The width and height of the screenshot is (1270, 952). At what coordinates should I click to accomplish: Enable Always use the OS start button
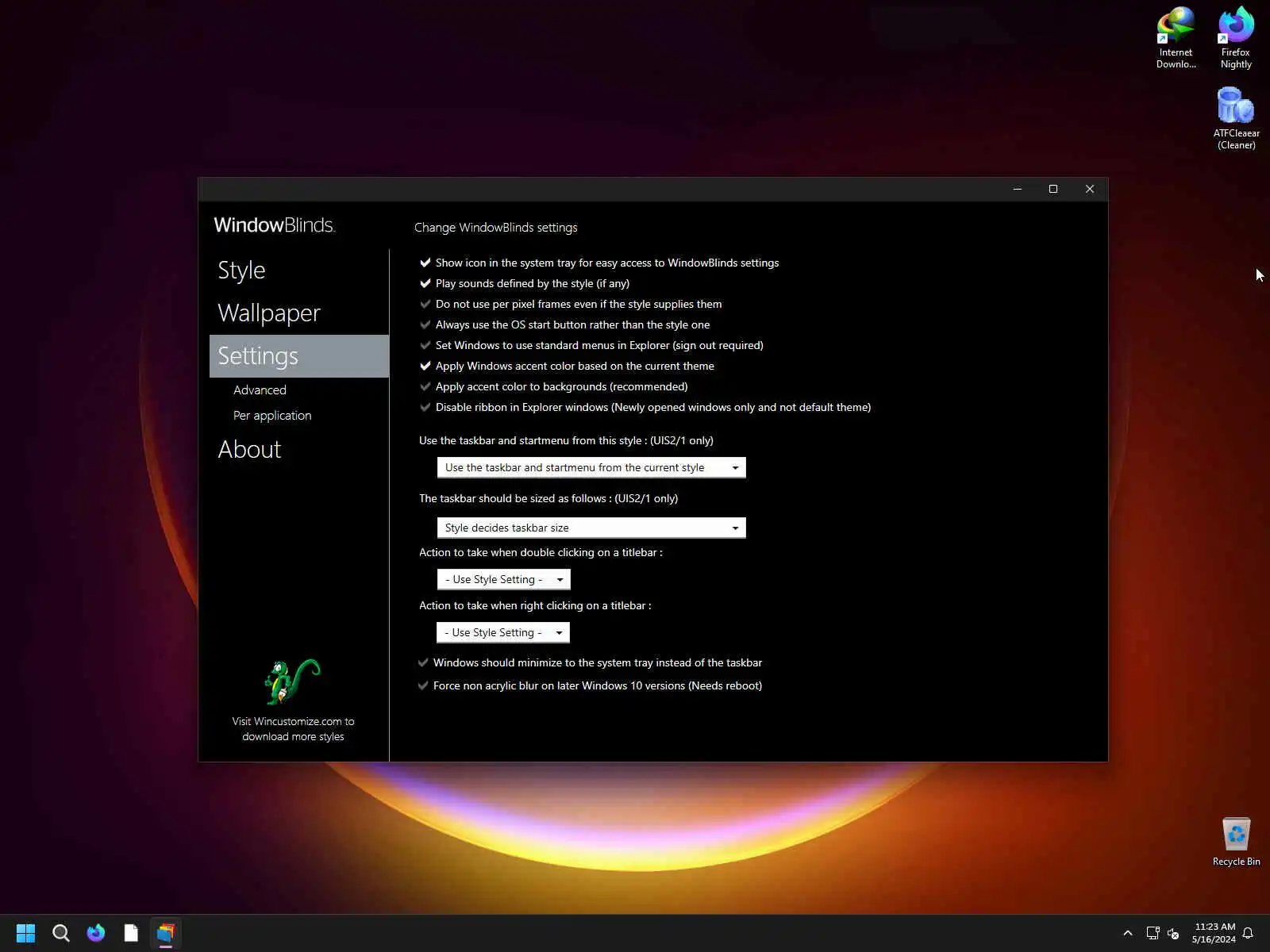click(564, 324)
